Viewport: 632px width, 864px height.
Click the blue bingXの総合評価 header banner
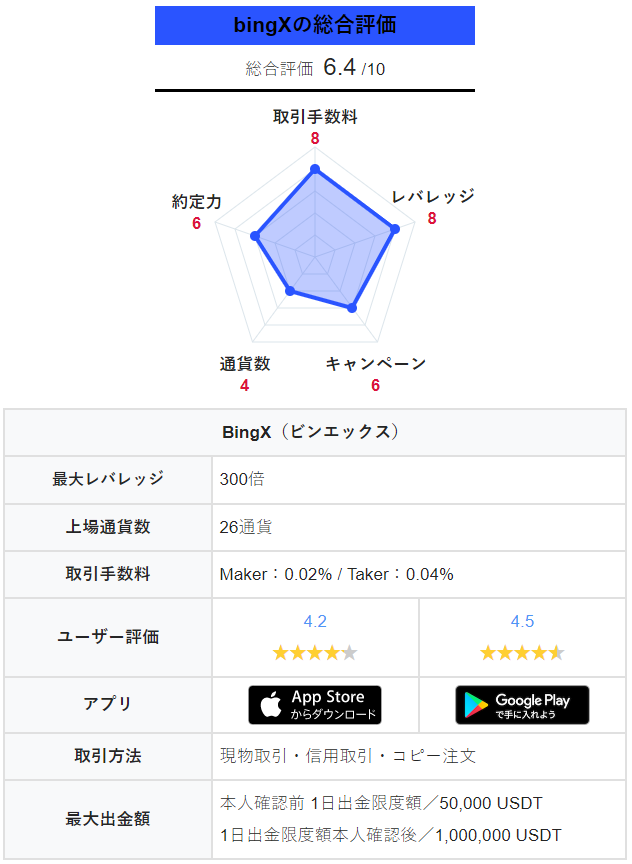pos(315,25)
